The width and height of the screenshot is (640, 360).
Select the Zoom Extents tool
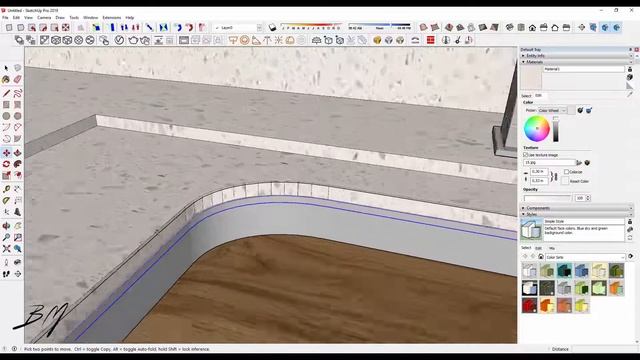[x=6, y=249]
